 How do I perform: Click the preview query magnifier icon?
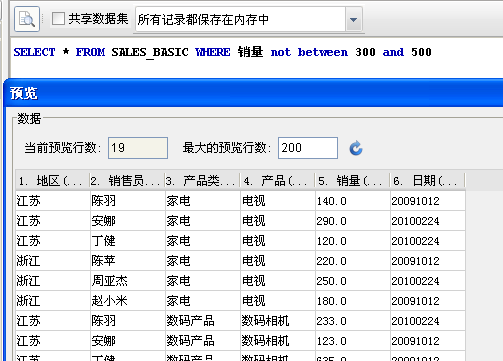[27, 19]
